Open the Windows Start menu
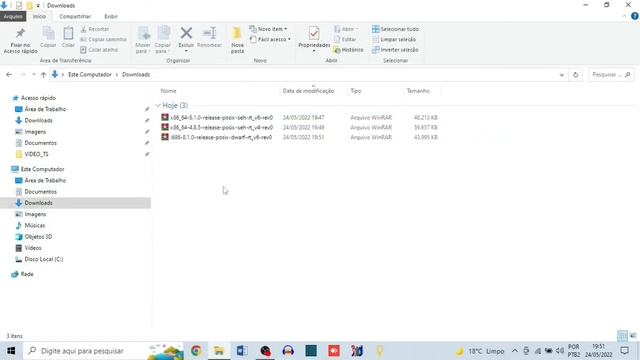640x360 pixels. (x=11, y=351)
